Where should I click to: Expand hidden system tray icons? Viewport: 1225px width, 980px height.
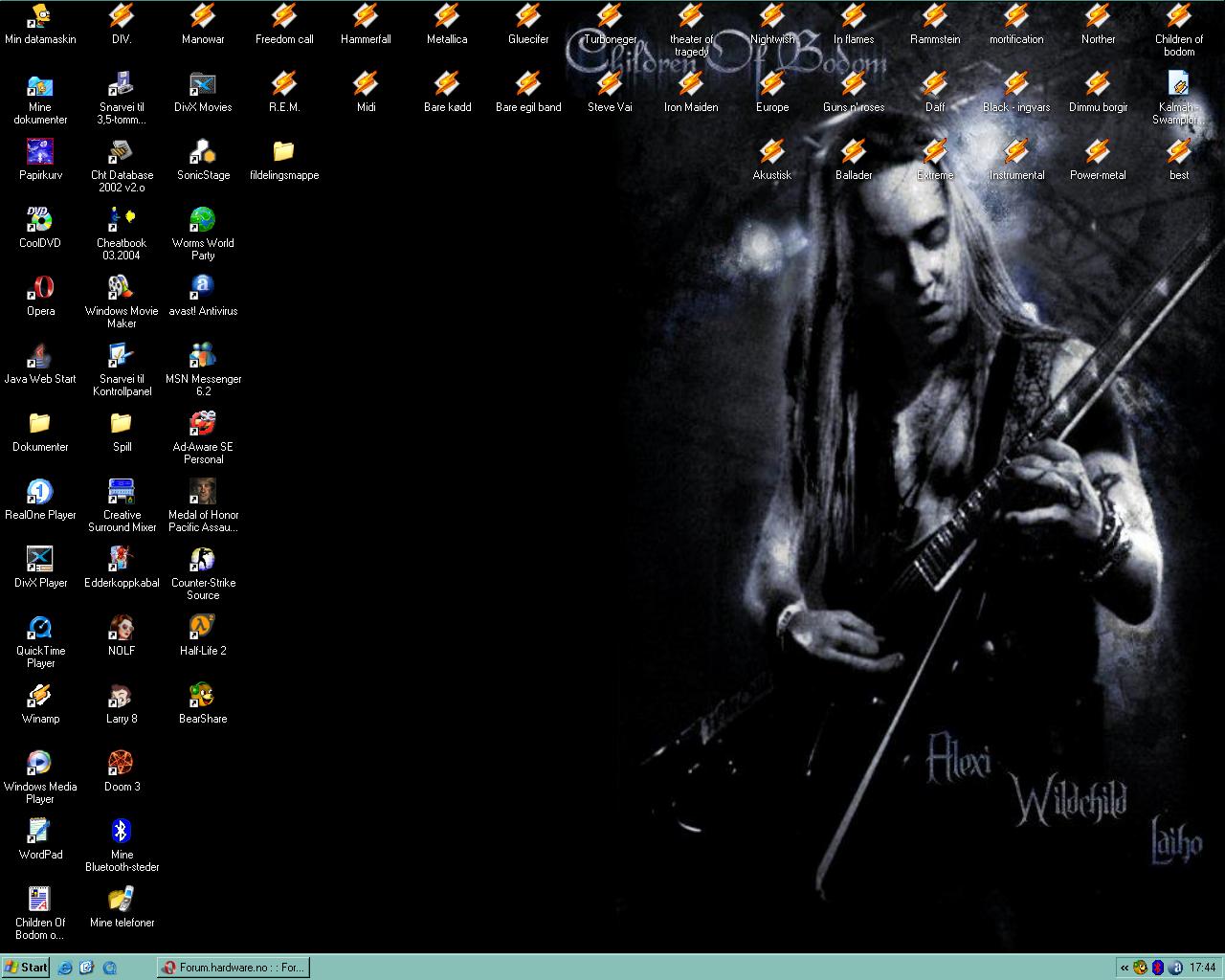(1125, 968)
